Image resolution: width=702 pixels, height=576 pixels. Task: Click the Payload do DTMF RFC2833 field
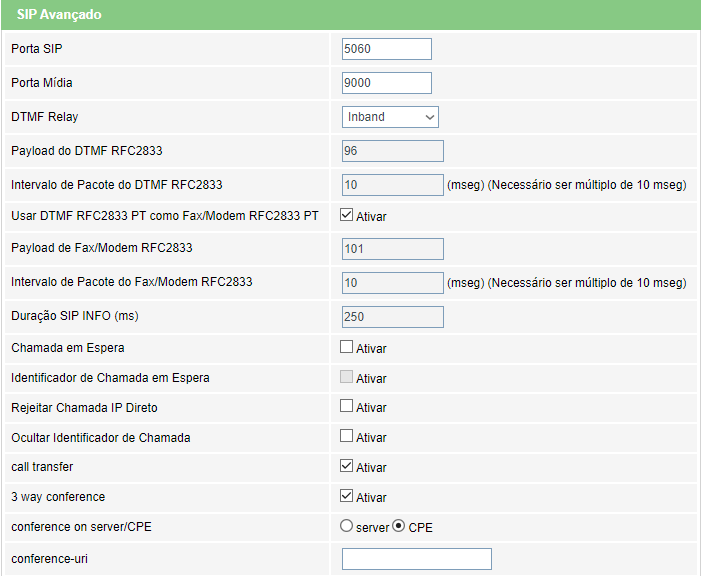click(x=393, y=151)
